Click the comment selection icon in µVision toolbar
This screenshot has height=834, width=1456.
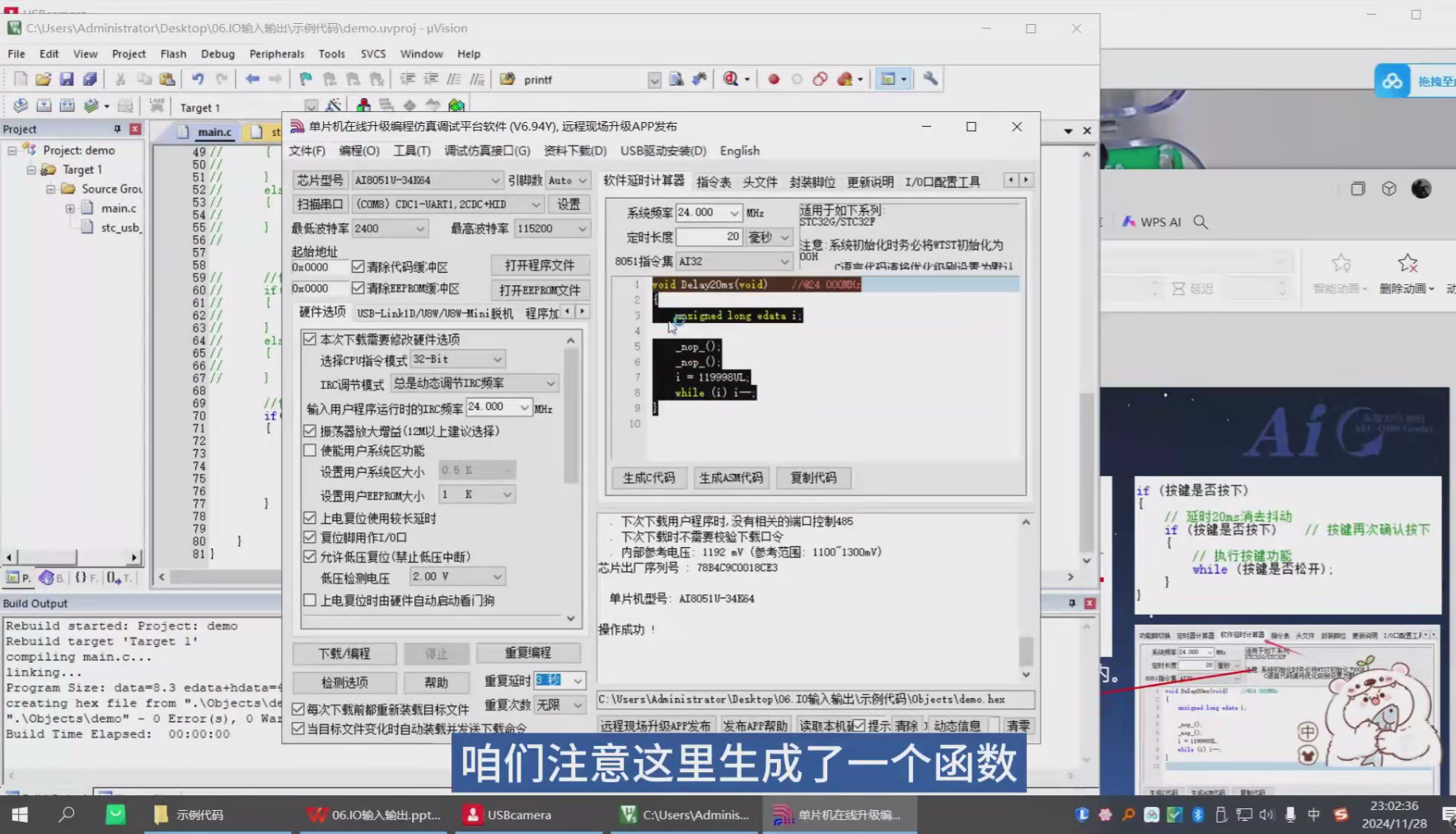(454, 79)
